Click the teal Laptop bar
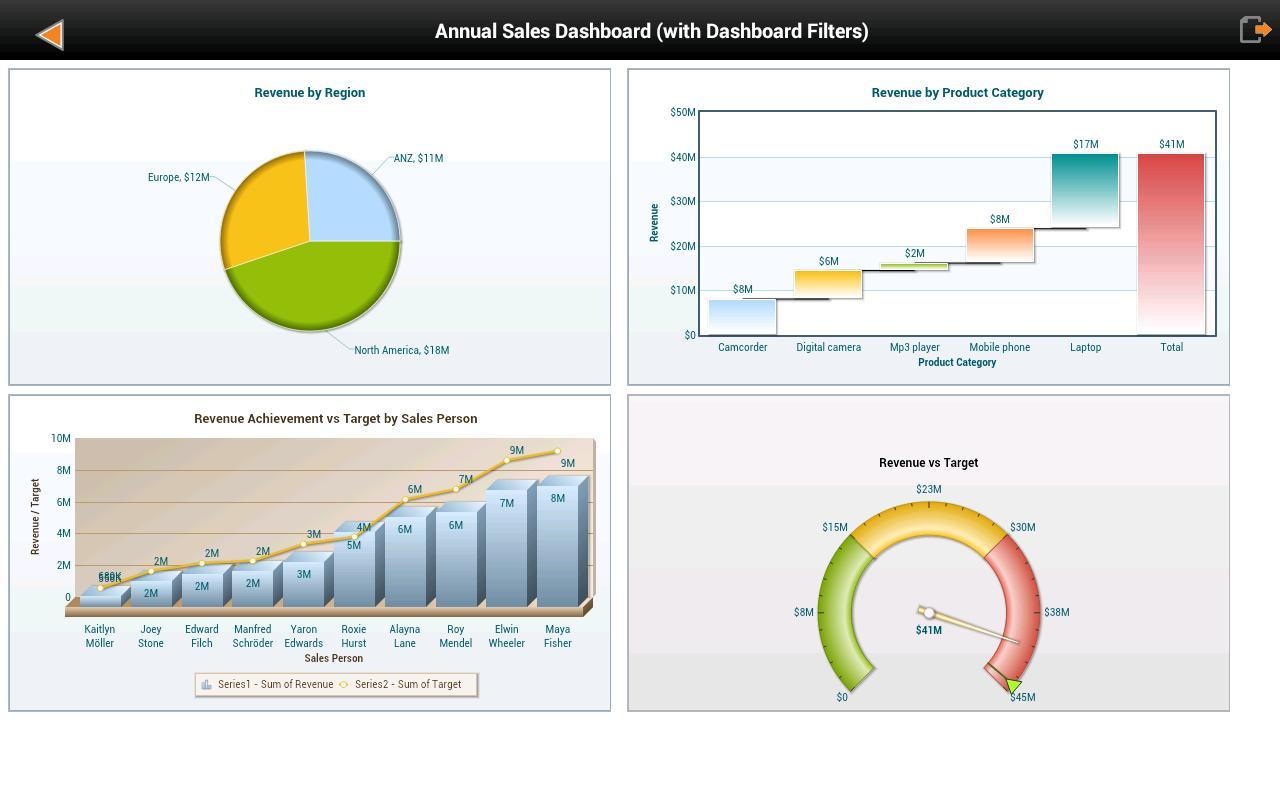Viewport: 1280px width, 800px height. [x=1085, y=190]
